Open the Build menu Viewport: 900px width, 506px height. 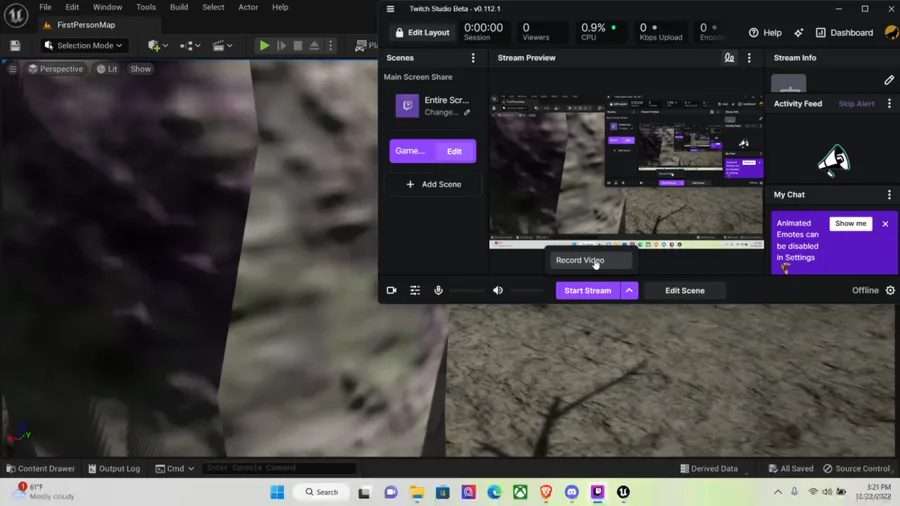point(179,7)
